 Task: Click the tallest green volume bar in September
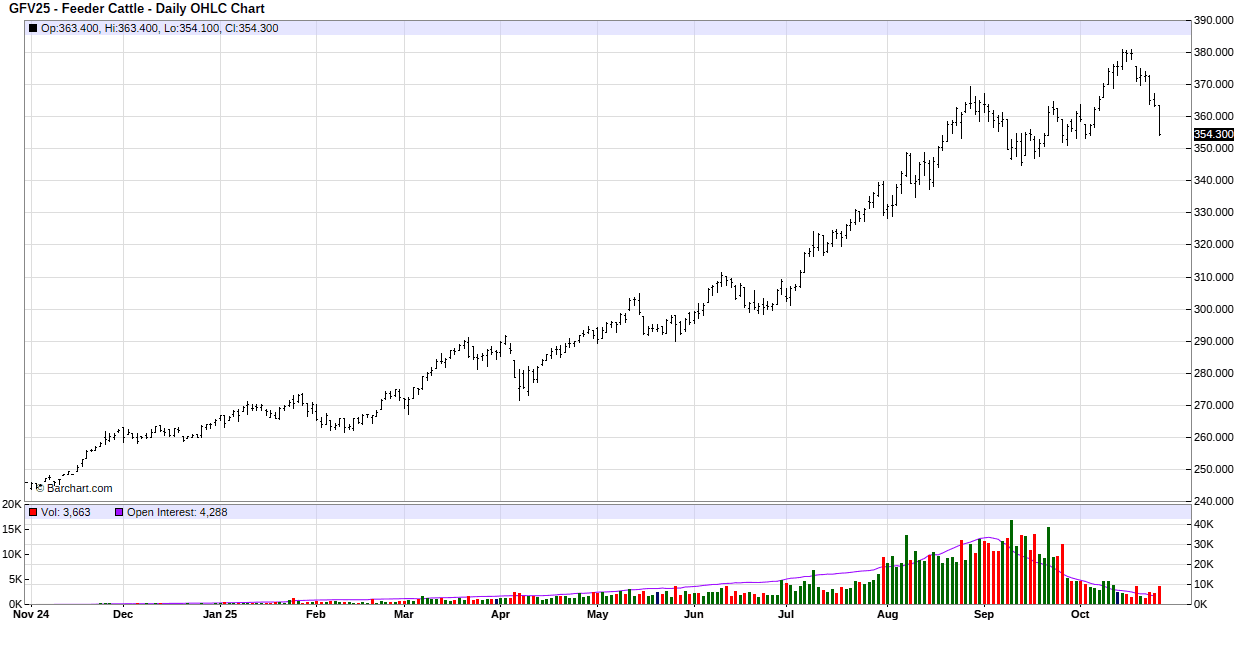click(1011, 561)
